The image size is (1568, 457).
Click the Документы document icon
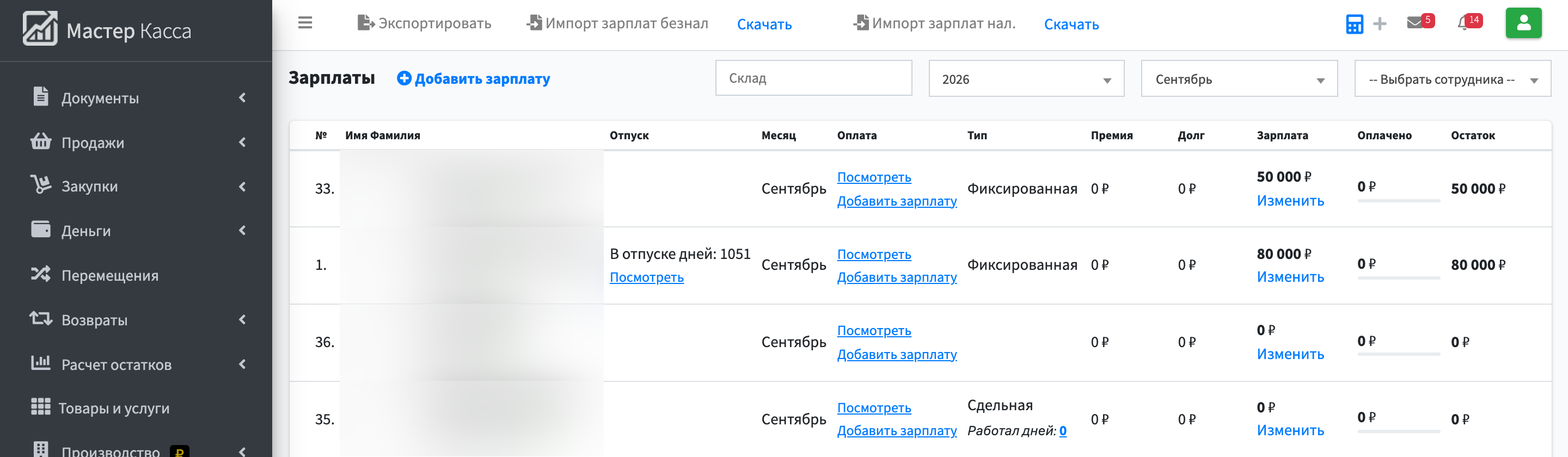[x=41, y=97]
